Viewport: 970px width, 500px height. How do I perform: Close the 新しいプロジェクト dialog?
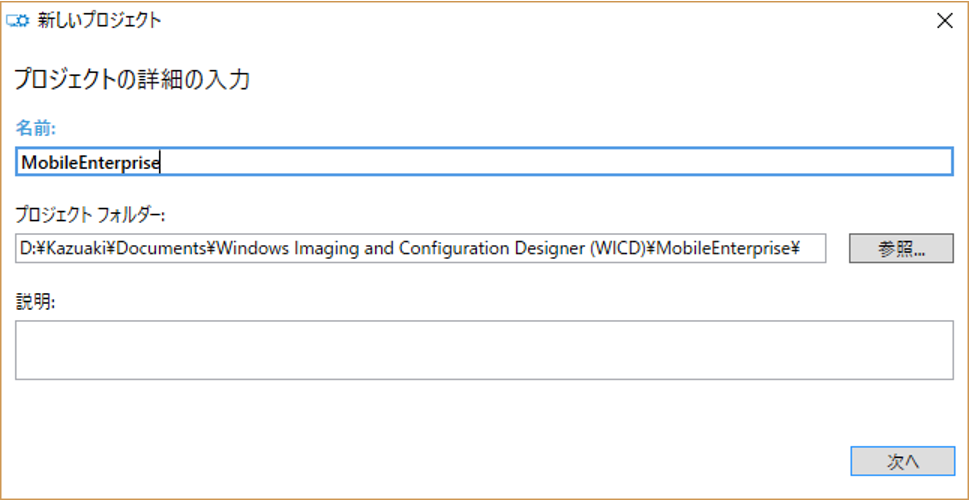(944, 20)
